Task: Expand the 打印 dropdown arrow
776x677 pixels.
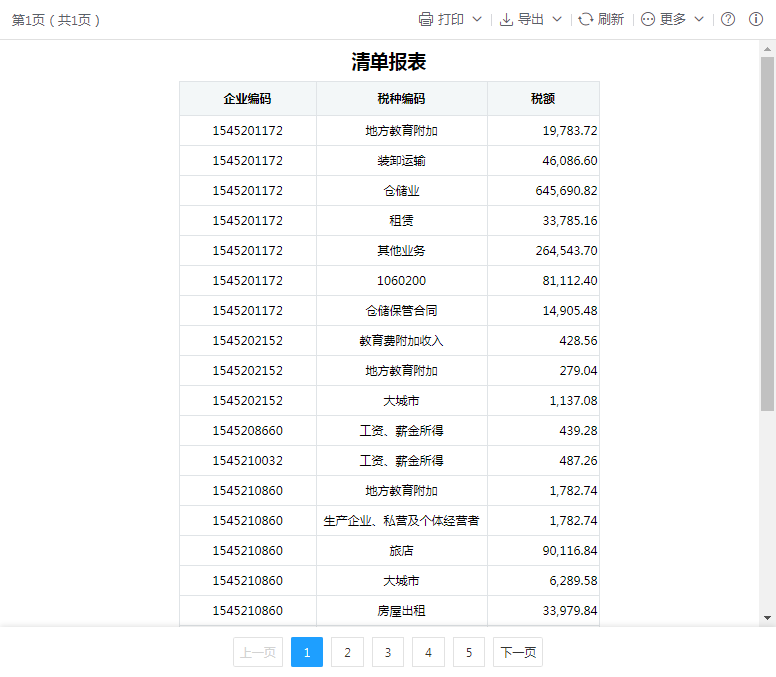Action: (x=477, y=19)
